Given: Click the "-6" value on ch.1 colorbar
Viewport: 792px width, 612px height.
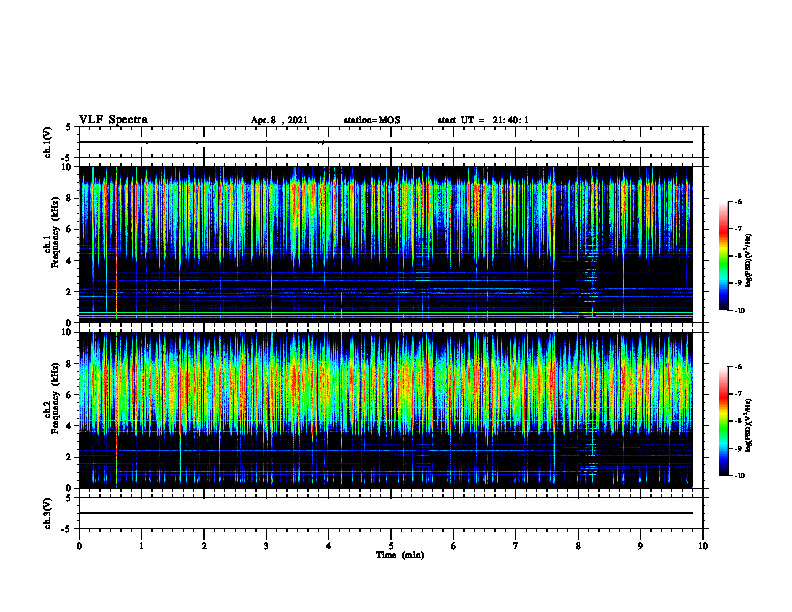Looking at the screenshot, I should (x=737, y=201).
